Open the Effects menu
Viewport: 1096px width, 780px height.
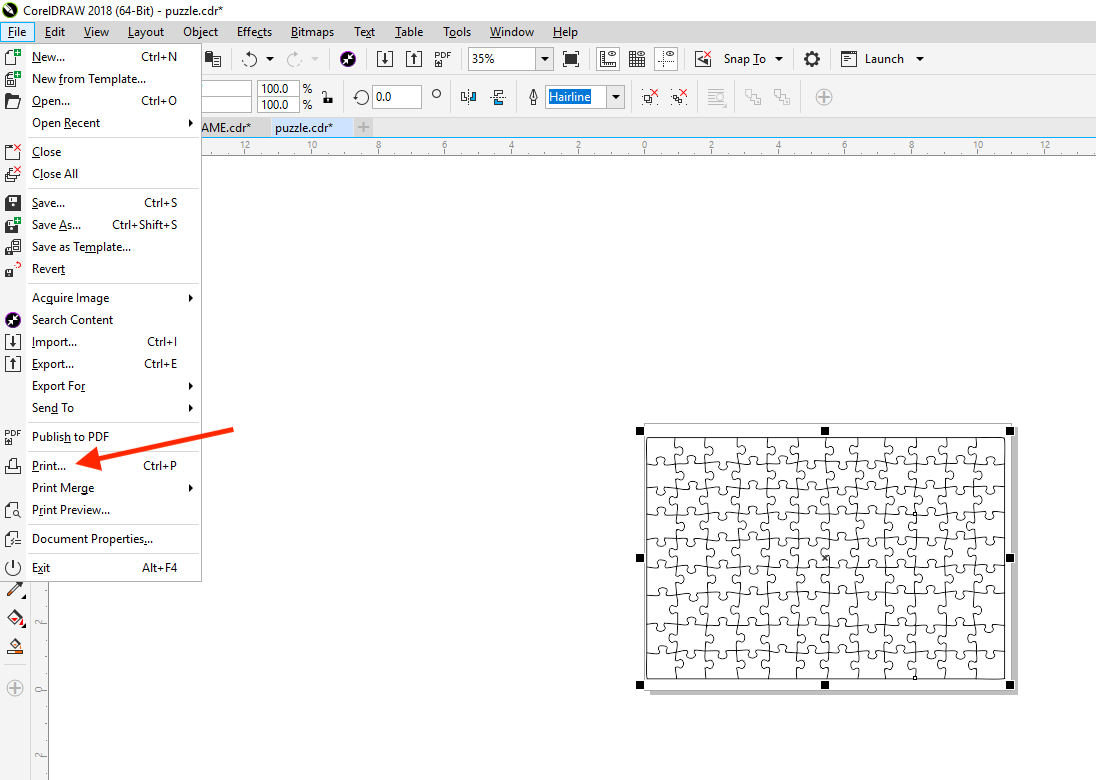point(254,32)
